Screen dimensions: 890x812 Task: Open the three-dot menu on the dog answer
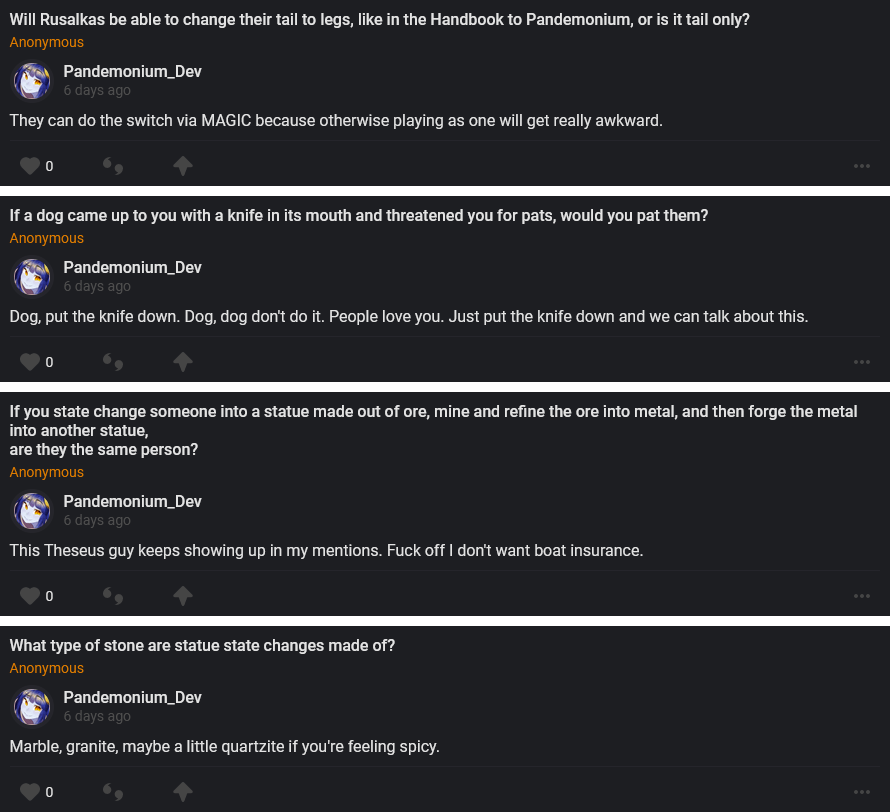862,362
